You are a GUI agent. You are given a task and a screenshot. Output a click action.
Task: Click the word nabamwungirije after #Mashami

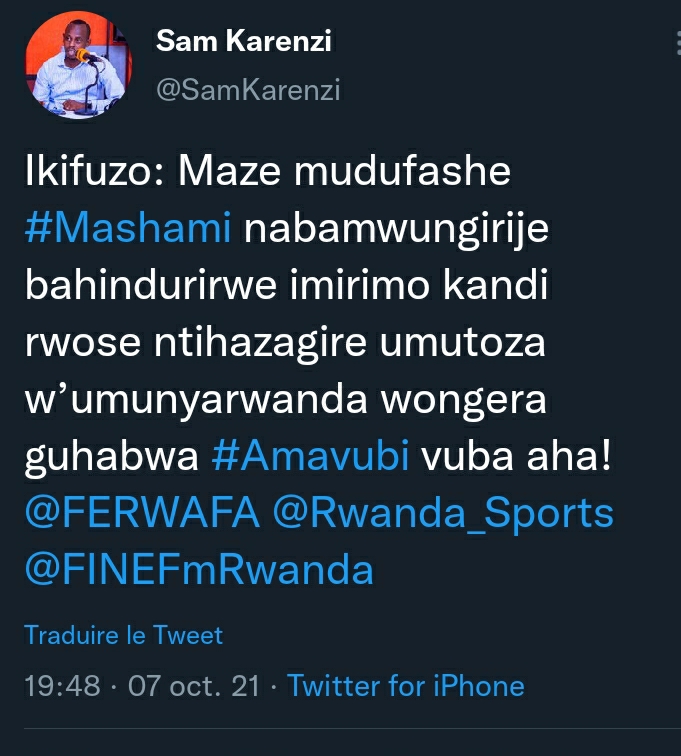point(396,228)
